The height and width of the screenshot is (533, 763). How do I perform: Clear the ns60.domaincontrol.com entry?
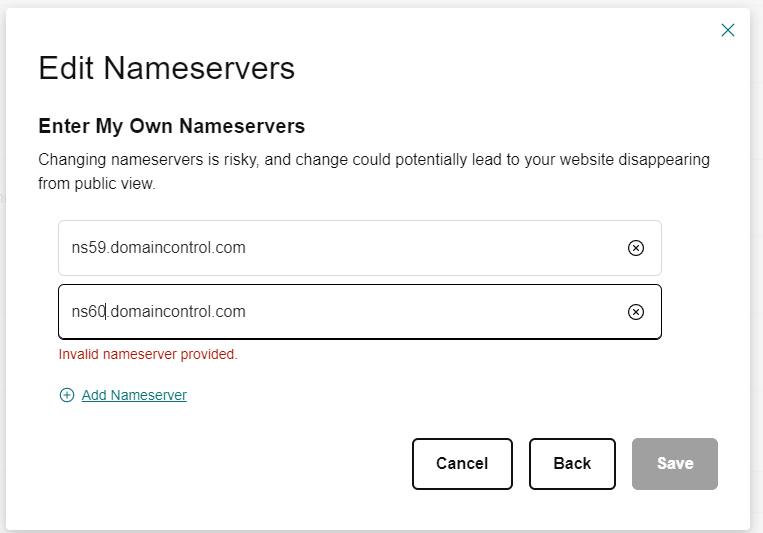tap(635, 312)
